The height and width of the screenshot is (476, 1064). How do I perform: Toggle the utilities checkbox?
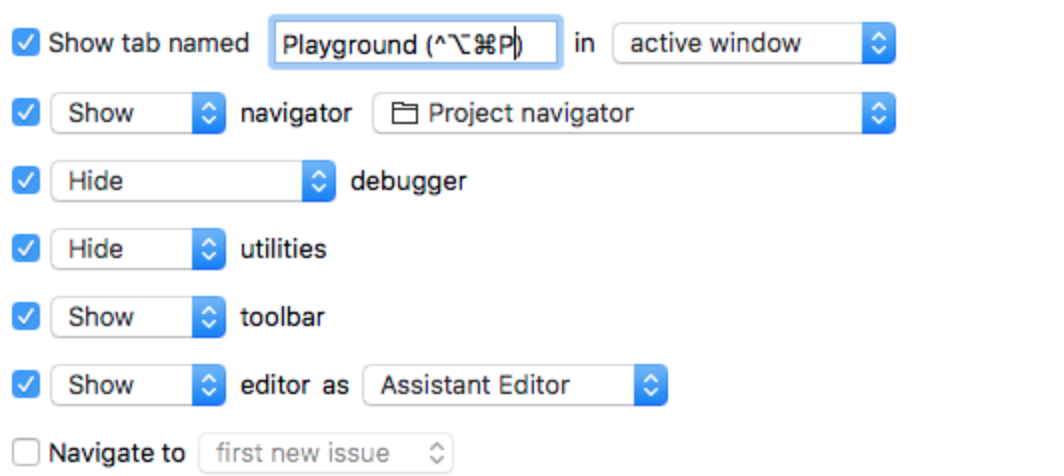click(26, 249)
